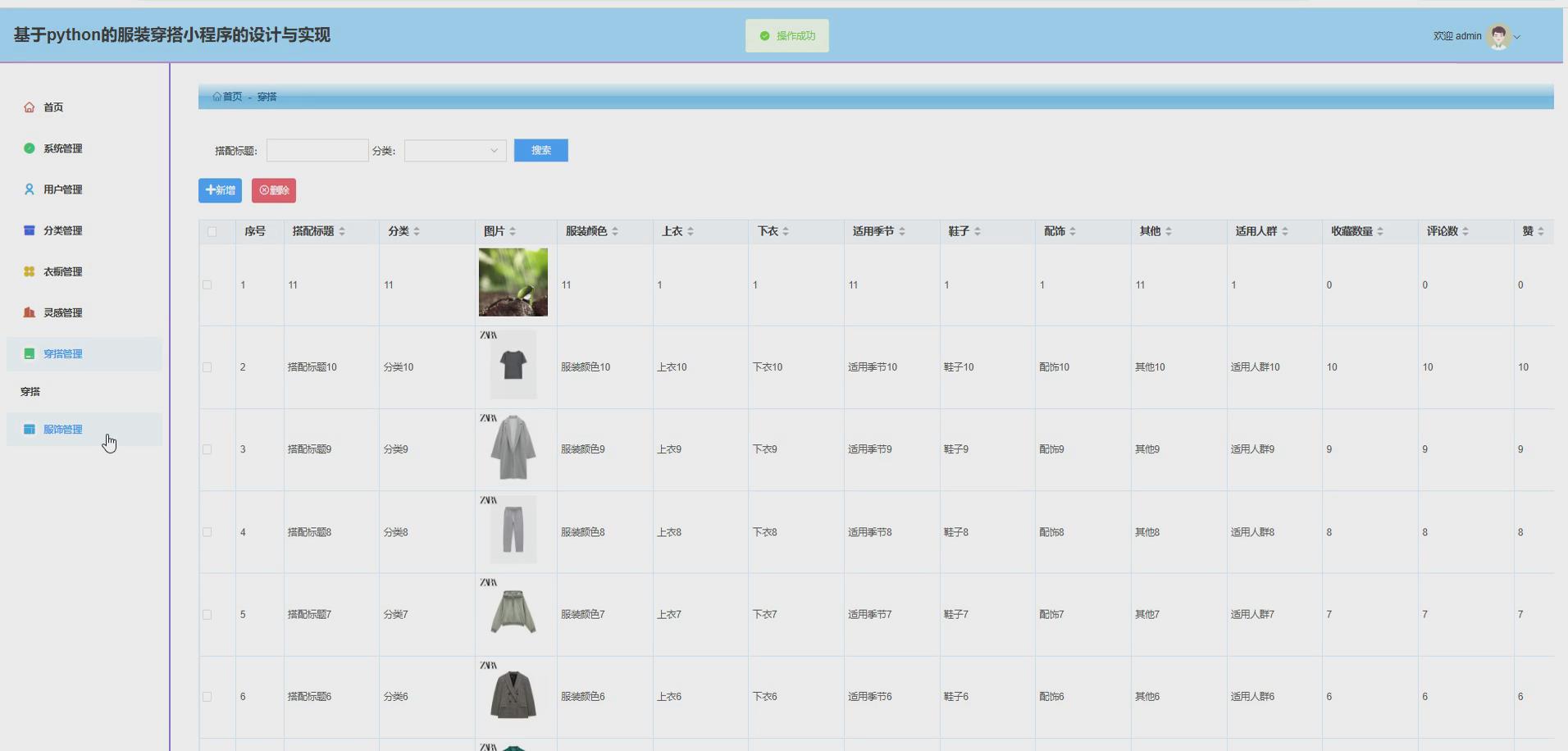Go to 首页 via breadcrumb link
This screenshot has width=1568, height=751.
coord(233,97)
